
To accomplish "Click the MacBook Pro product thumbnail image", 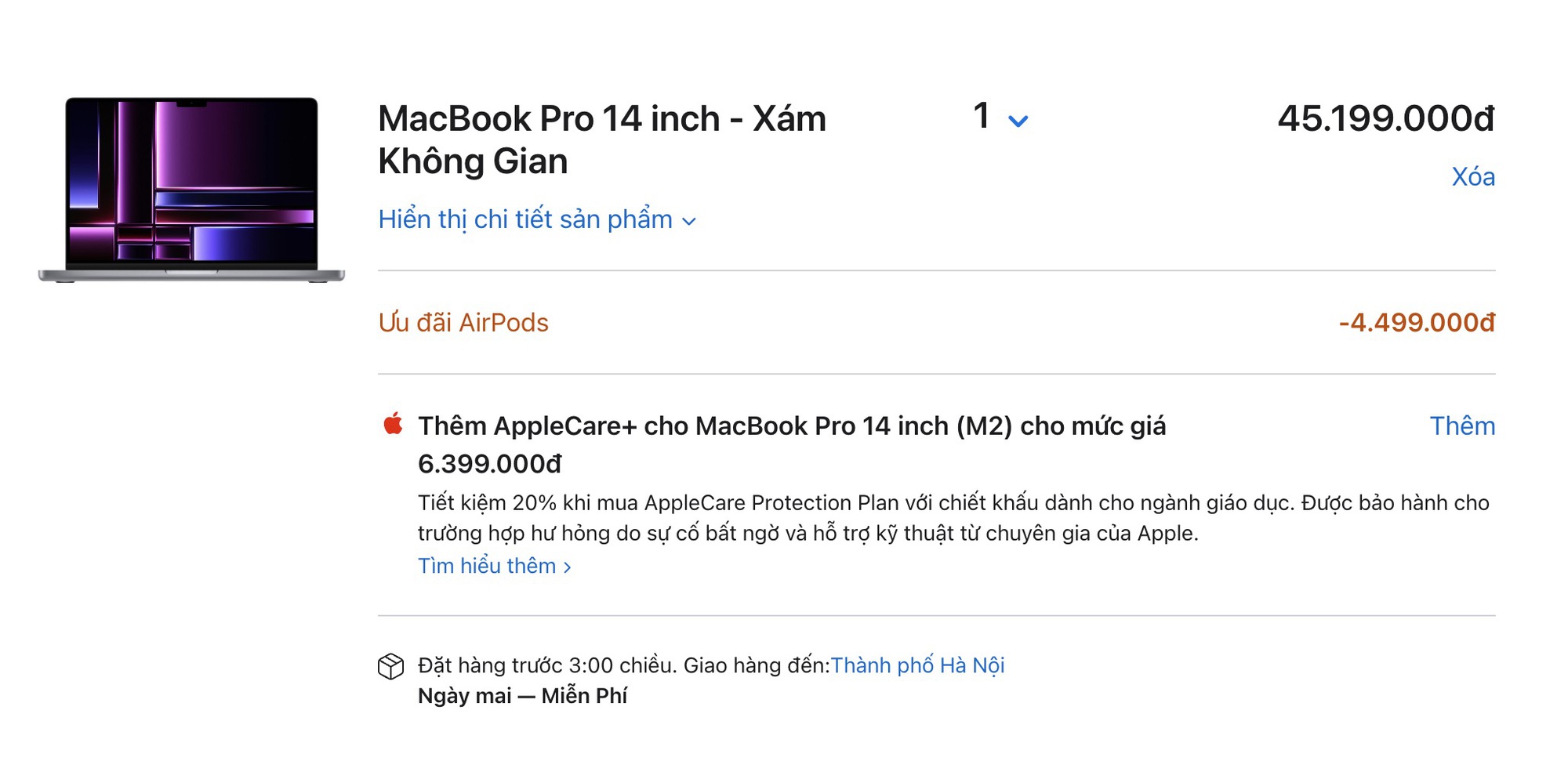I will click(192, 188).
